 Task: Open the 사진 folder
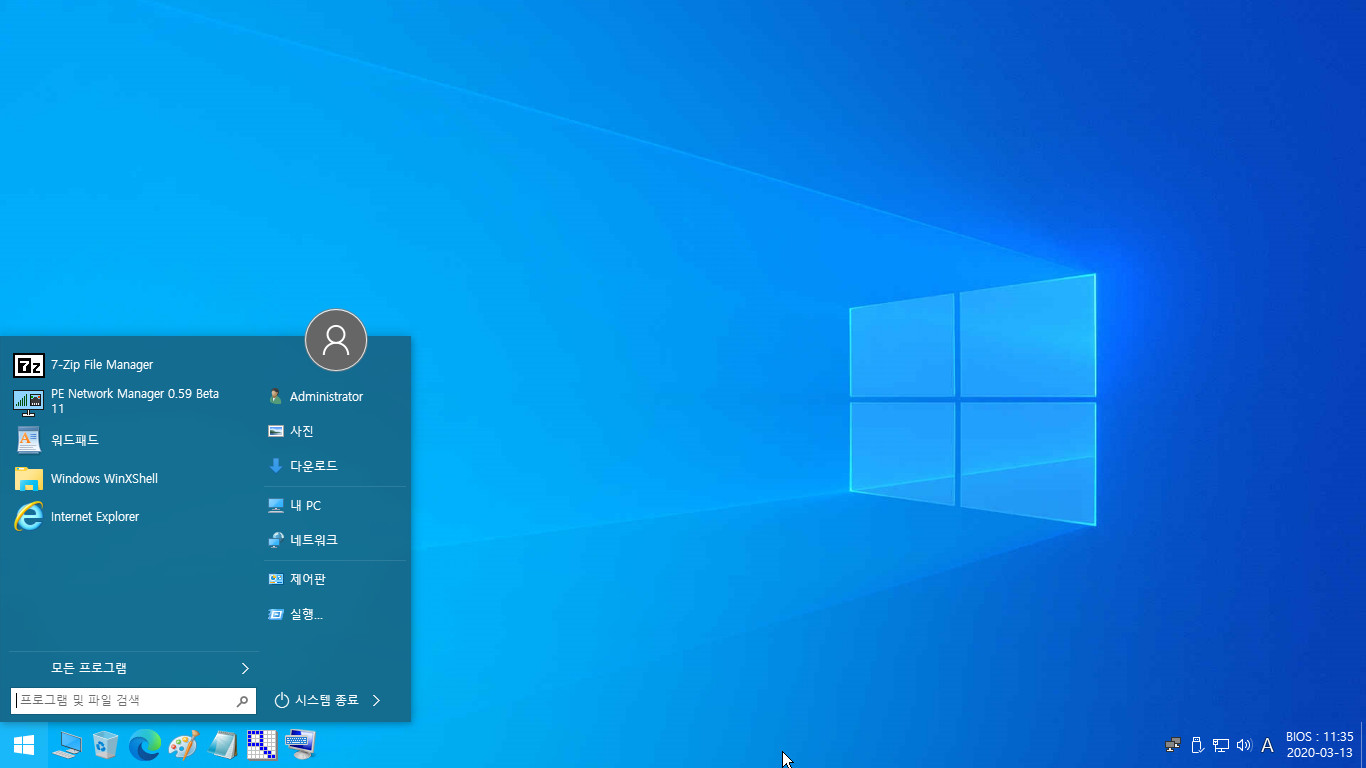coord(335,431)
